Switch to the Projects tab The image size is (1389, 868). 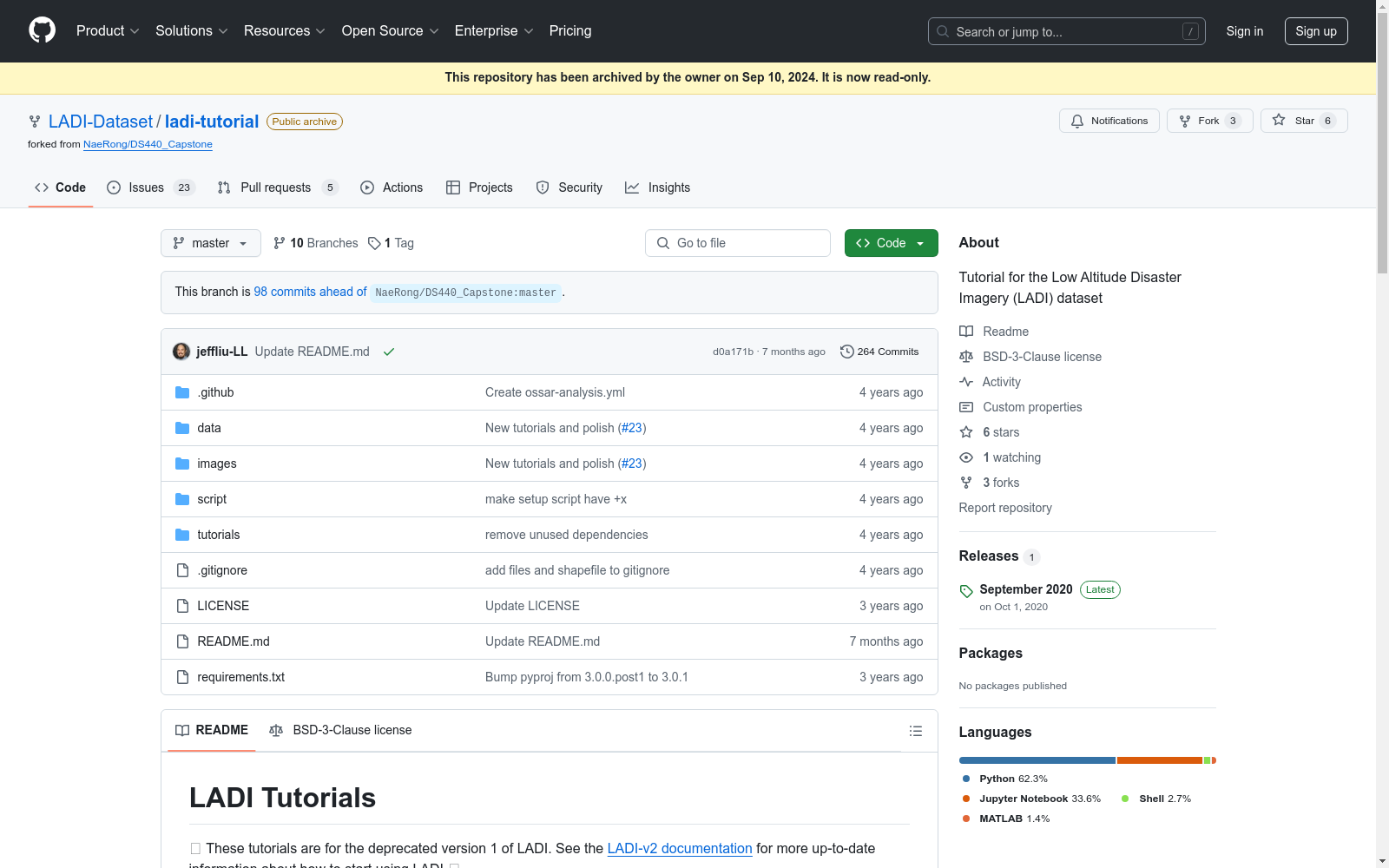[x=479, y=187]
